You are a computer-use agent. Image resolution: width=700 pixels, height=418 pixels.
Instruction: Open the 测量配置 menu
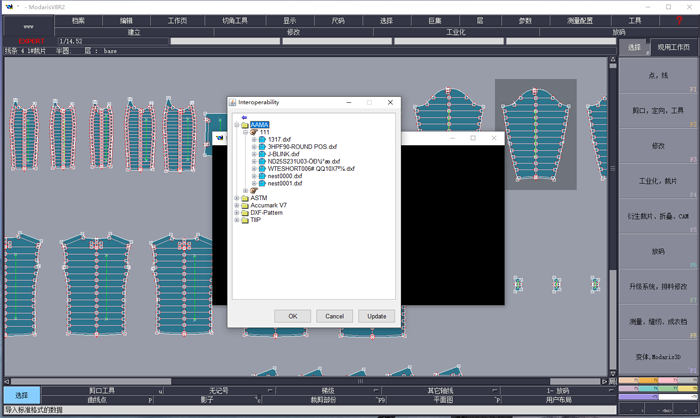click(x=580, y=21)
